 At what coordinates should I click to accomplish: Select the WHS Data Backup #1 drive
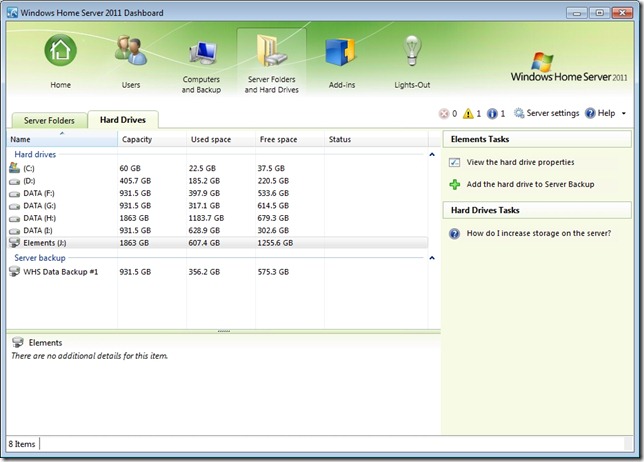coord(60,271)
